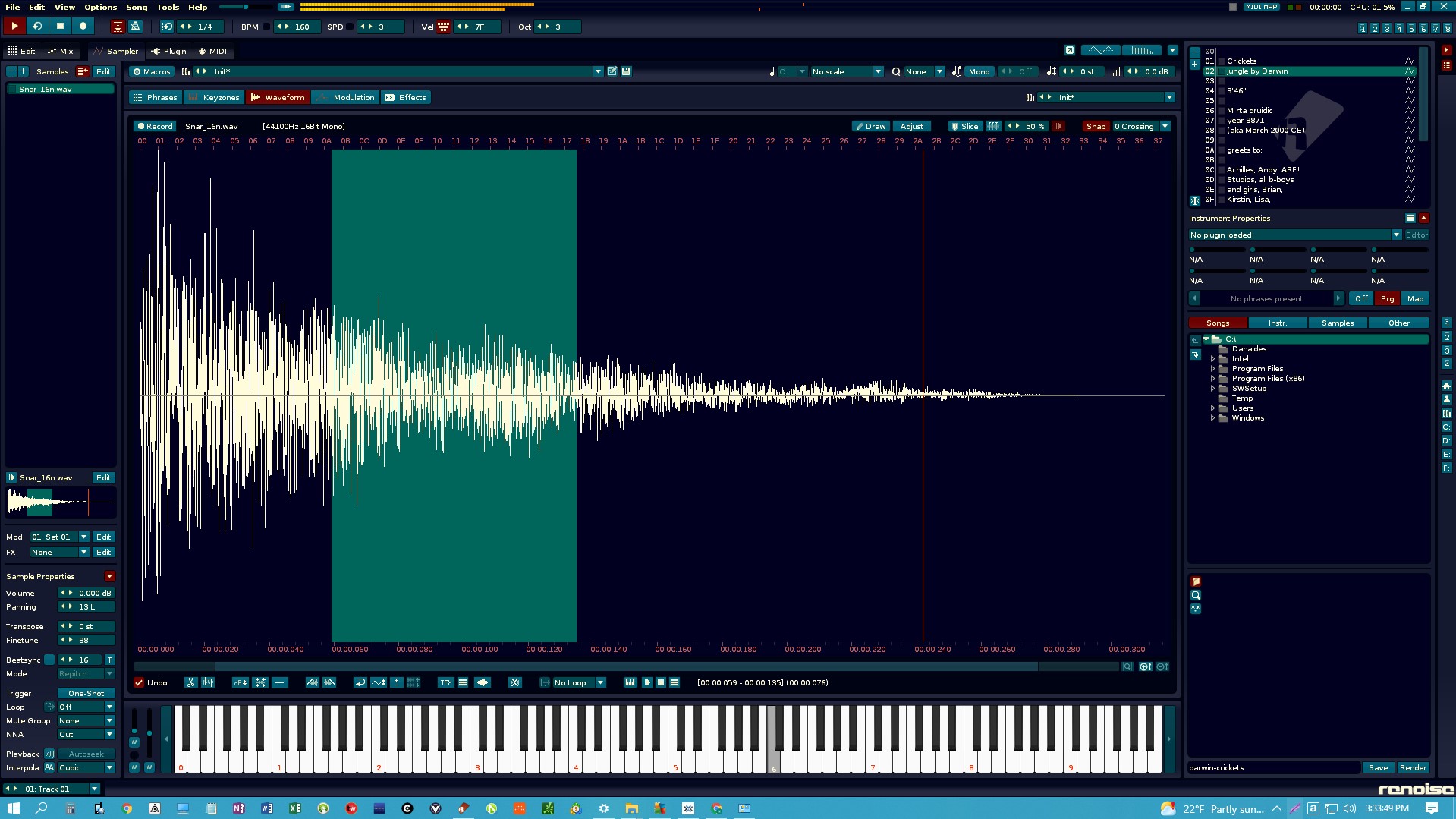Apply fade out to selection

pos(329,682)
